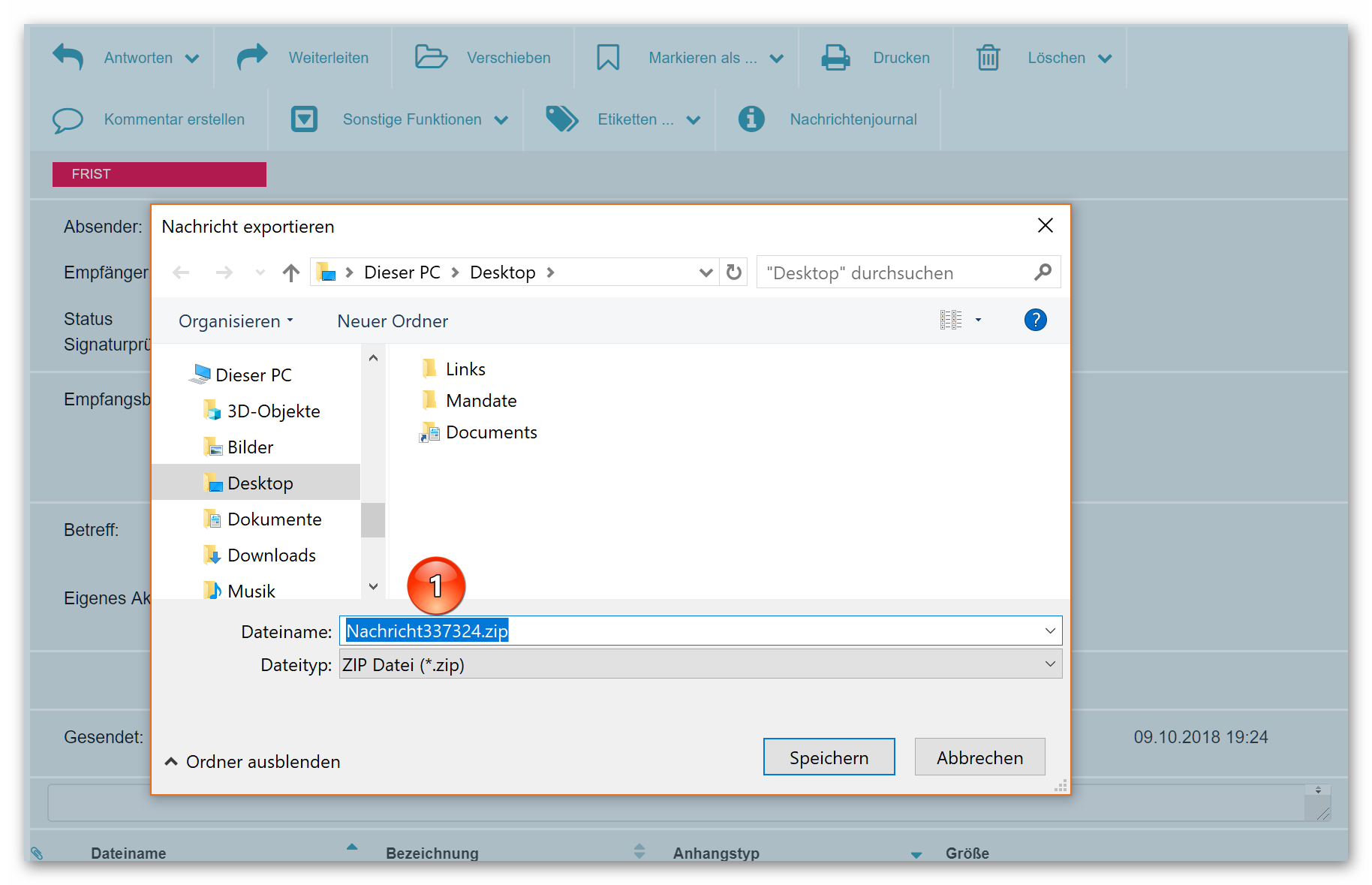Collapse folders via Ordner ausblenden
The image size is (1372, 885).
(x=252, y=762)
